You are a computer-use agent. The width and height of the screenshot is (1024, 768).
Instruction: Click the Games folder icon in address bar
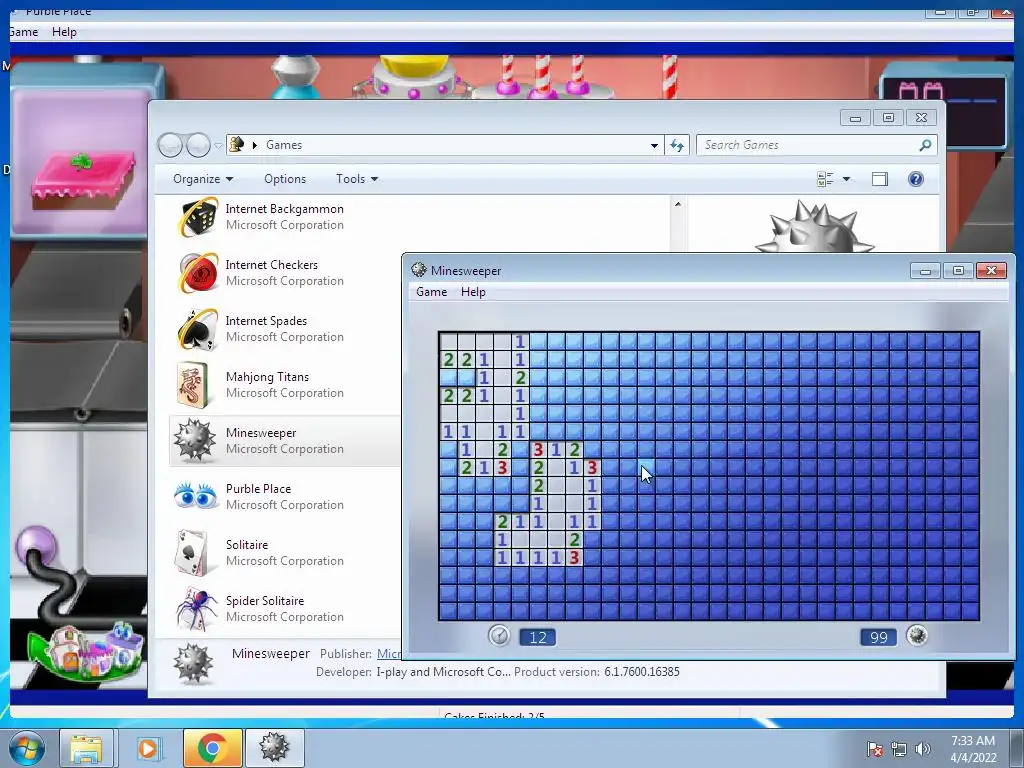236,144
